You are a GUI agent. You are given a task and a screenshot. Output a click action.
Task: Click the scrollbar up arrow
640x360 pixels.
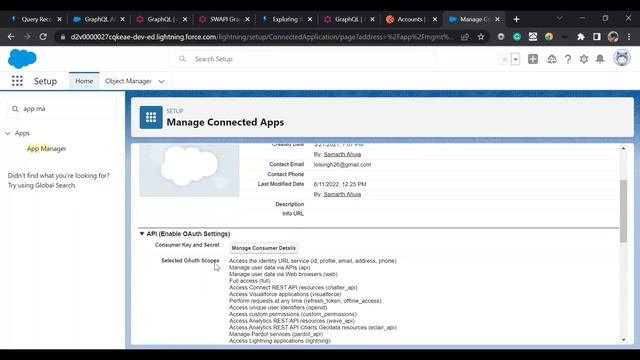623,148
